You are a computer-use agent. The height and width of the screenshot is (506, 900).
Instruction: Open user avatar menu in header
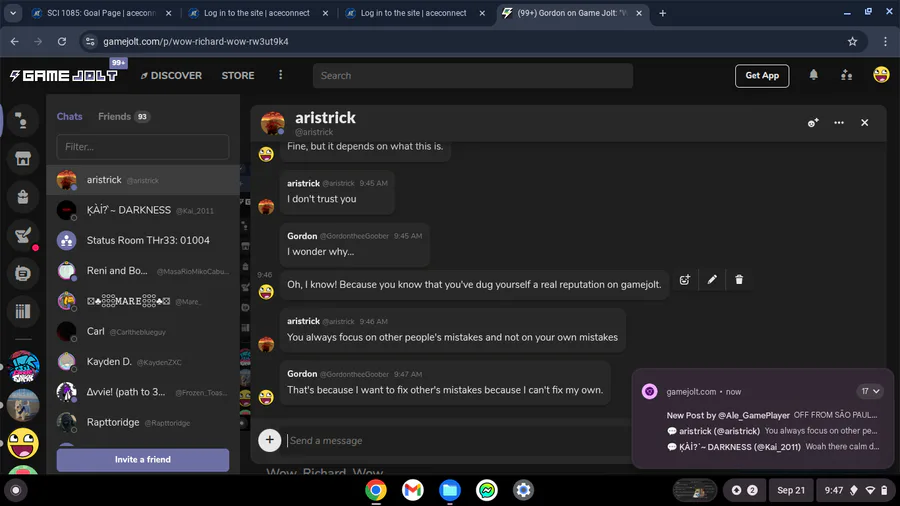[881, 75]
